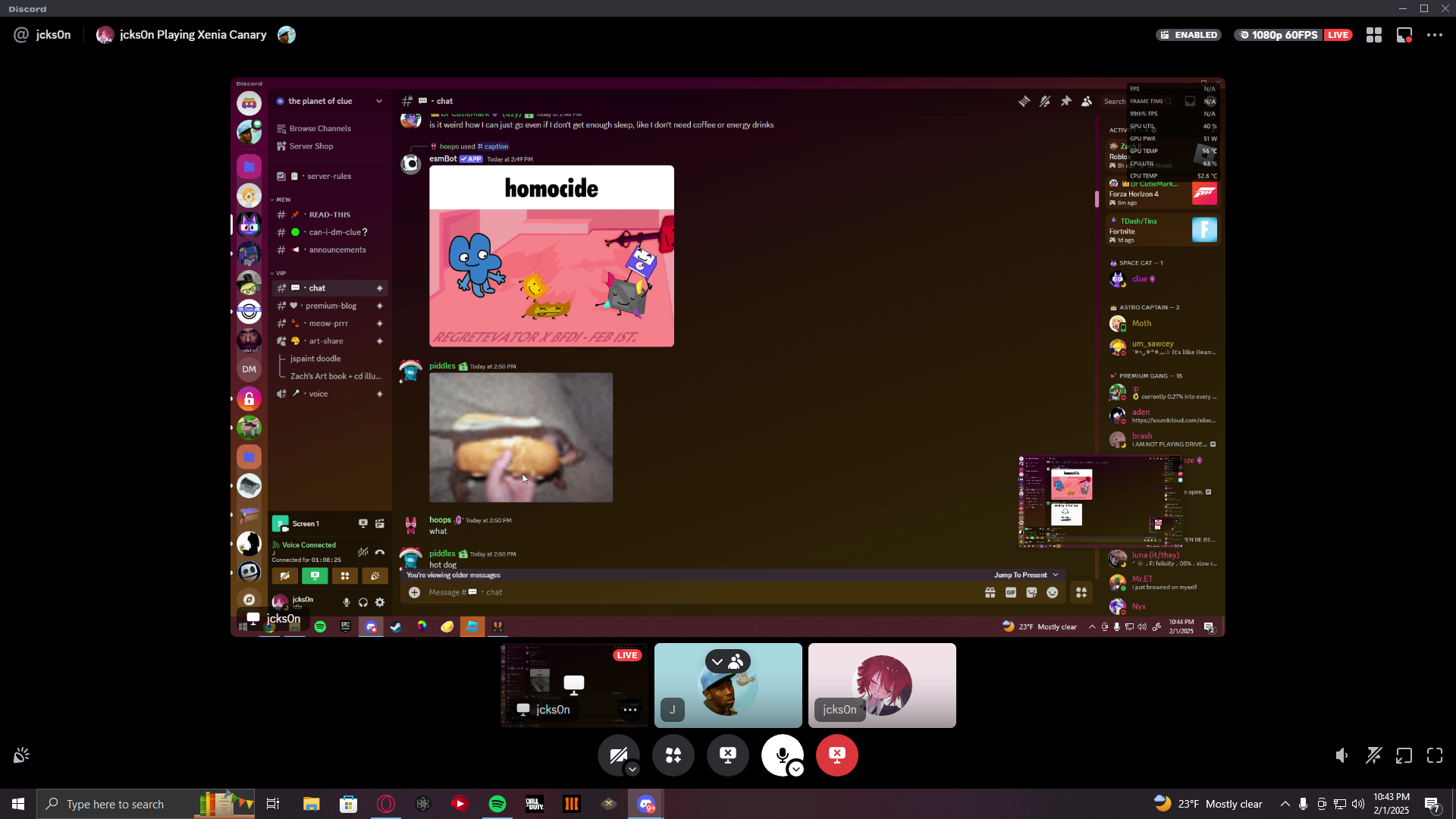The height and width of the screenshot is (819, 1456).
Task: Open the 1080p 60FPS stream quality menu
Action: click(x=1279, y=35)
